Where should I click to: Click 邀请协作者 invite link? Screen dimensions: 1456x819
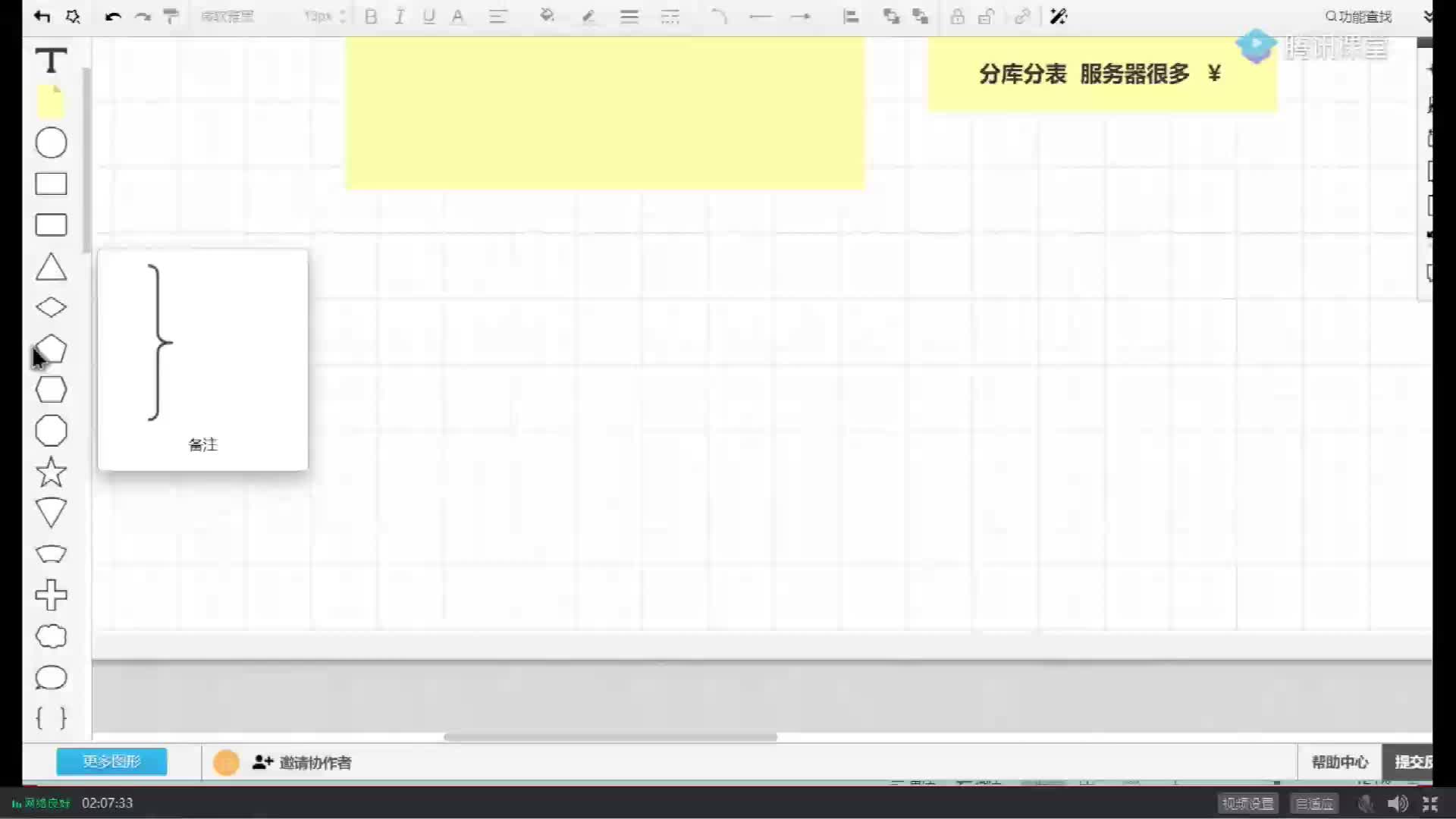302,762
